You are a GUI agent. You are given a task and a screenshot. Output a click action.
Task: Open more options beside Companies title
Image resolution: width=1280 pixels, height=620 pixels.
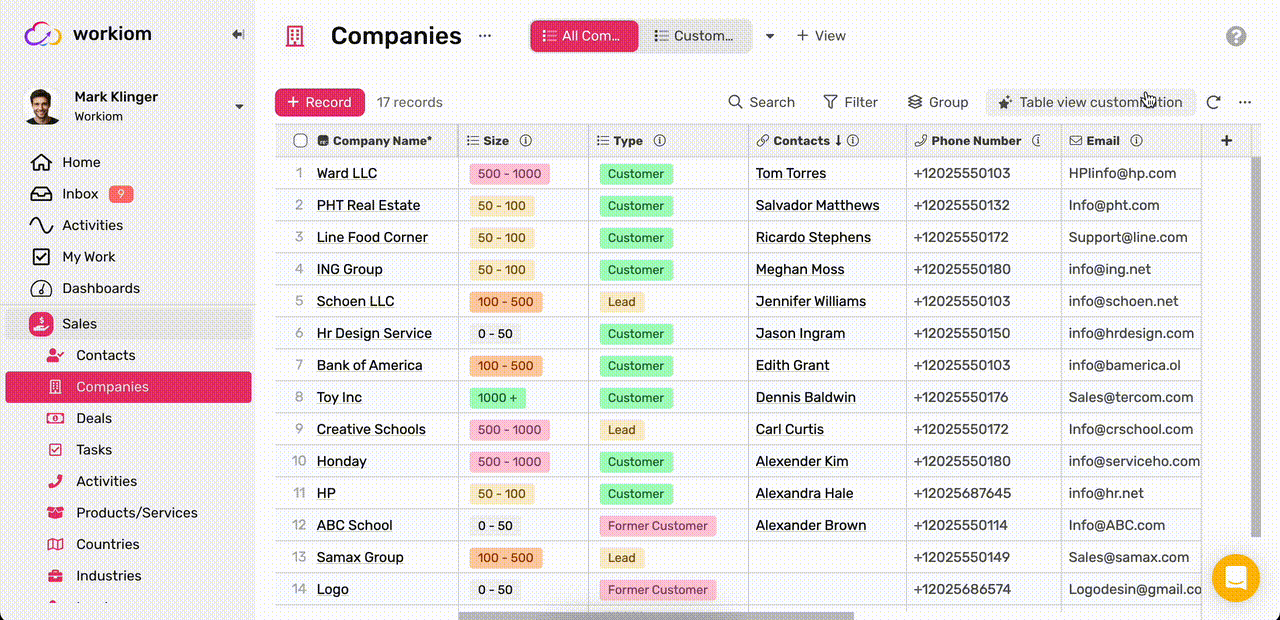pyautogui.click(x=485, y=36)
